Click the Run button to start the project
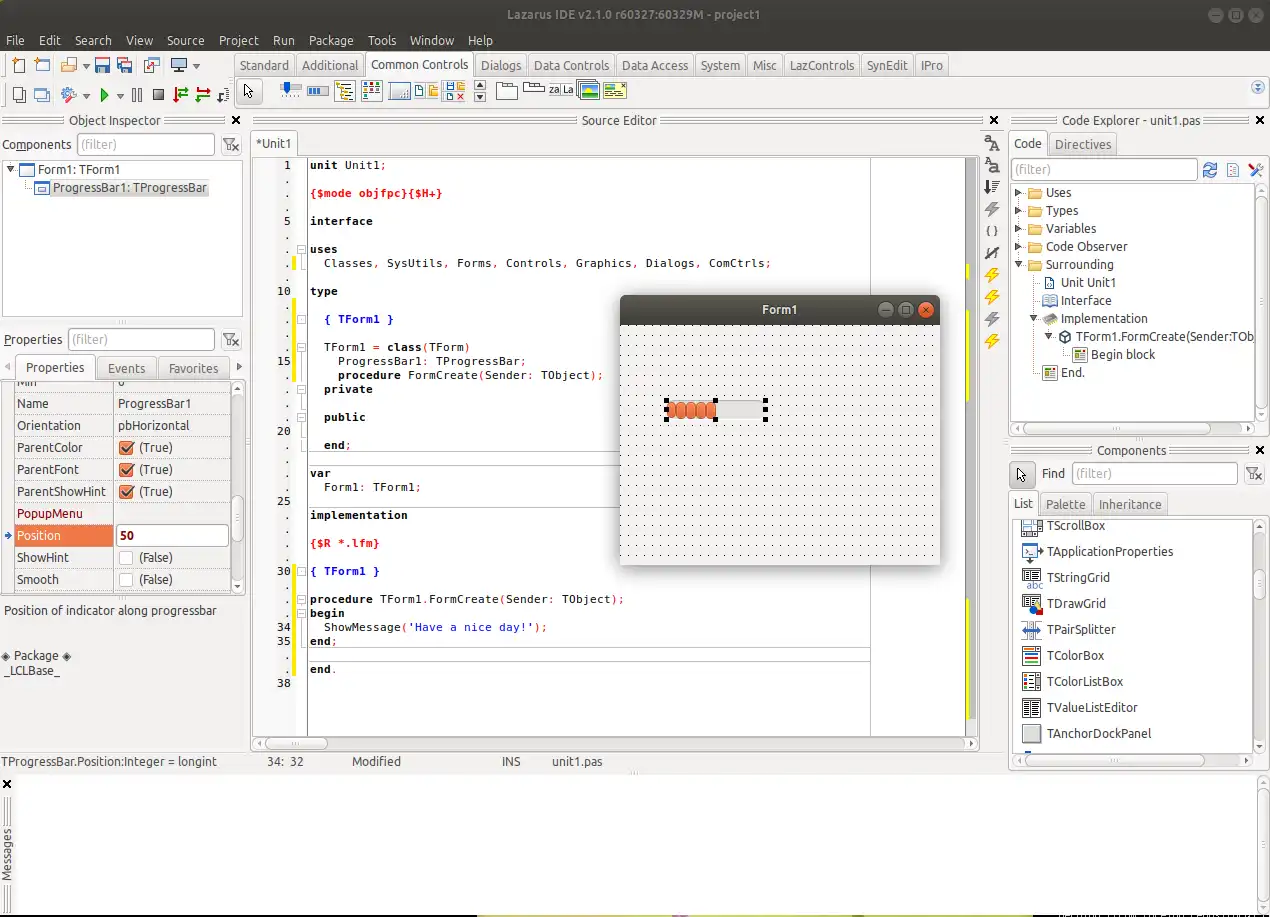 (x=105, y=94)
